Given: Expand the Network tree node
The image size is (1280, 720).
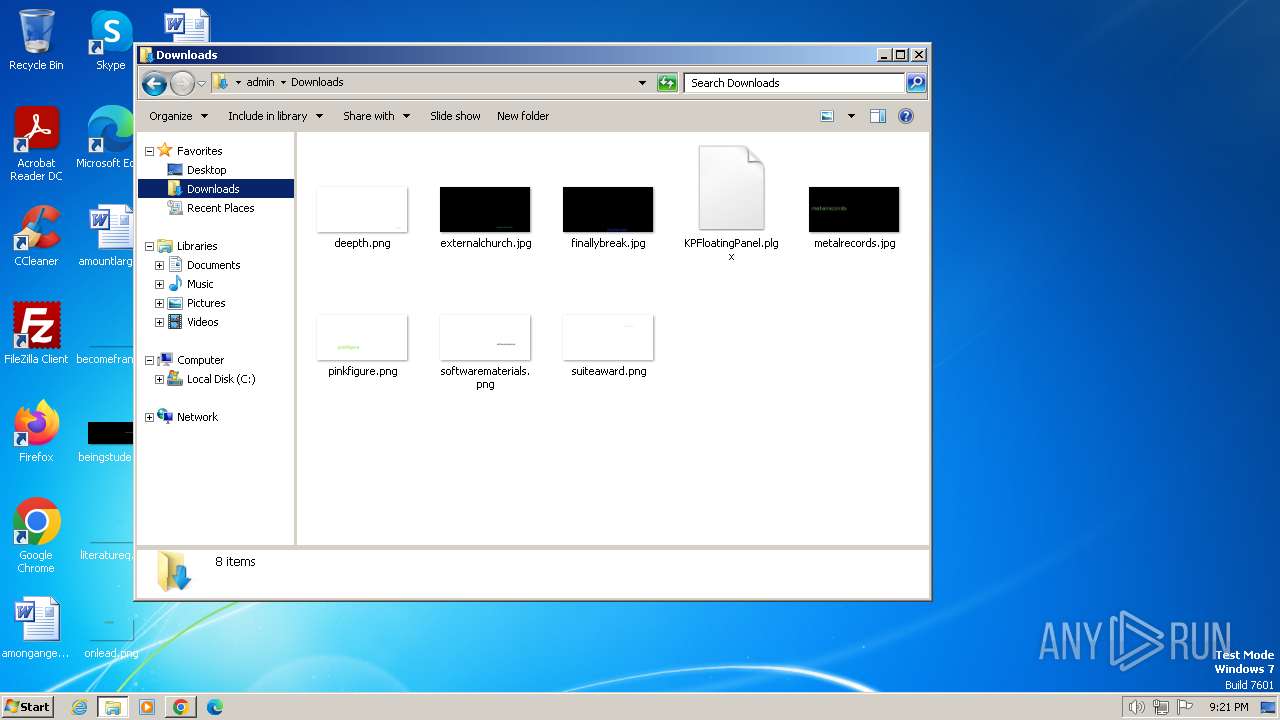Looking at the screenshot, I should (149, 417).
